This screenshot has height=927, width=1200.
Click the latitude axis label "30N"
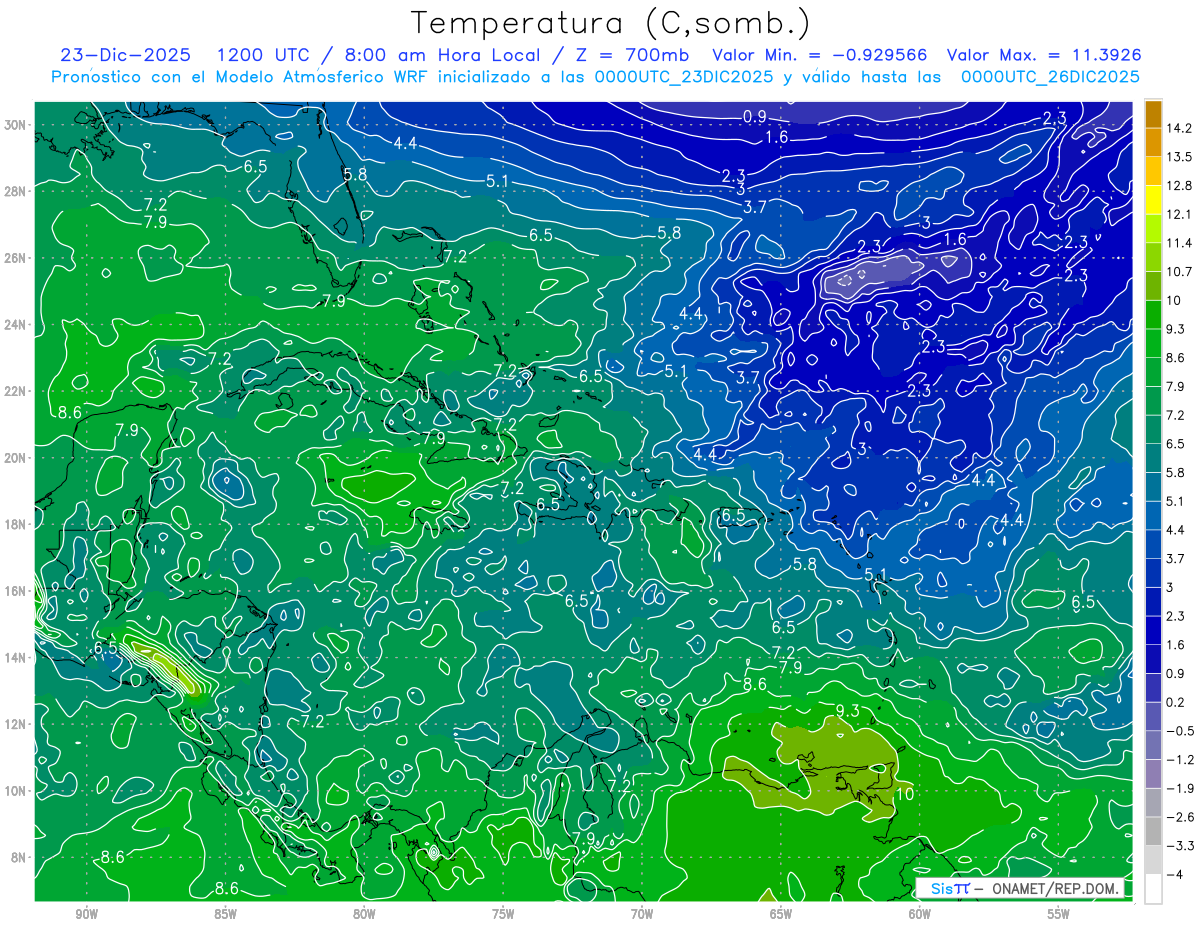click(17, 124)
